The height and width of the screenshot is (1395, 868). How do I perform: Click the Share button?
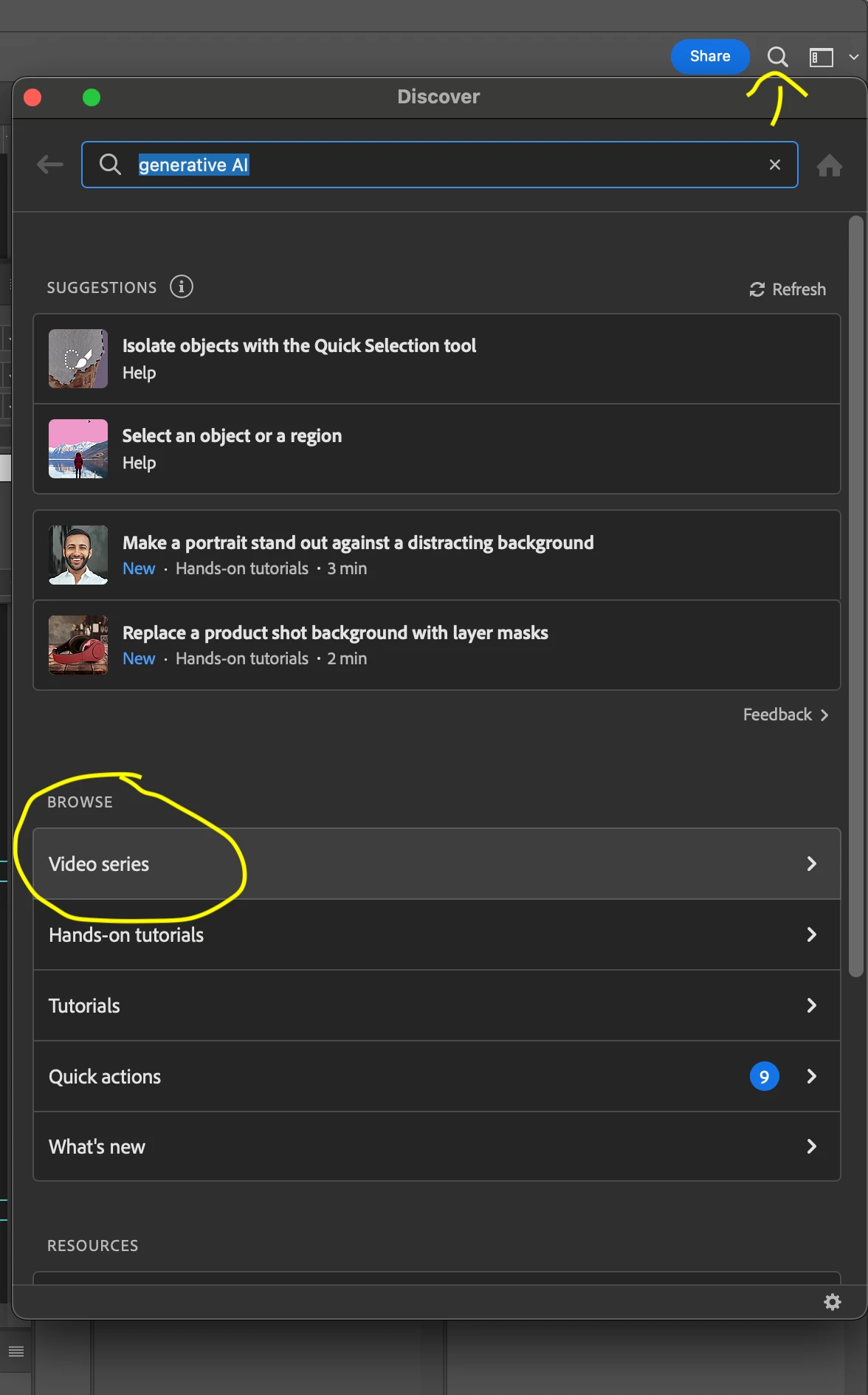(709, 57)
